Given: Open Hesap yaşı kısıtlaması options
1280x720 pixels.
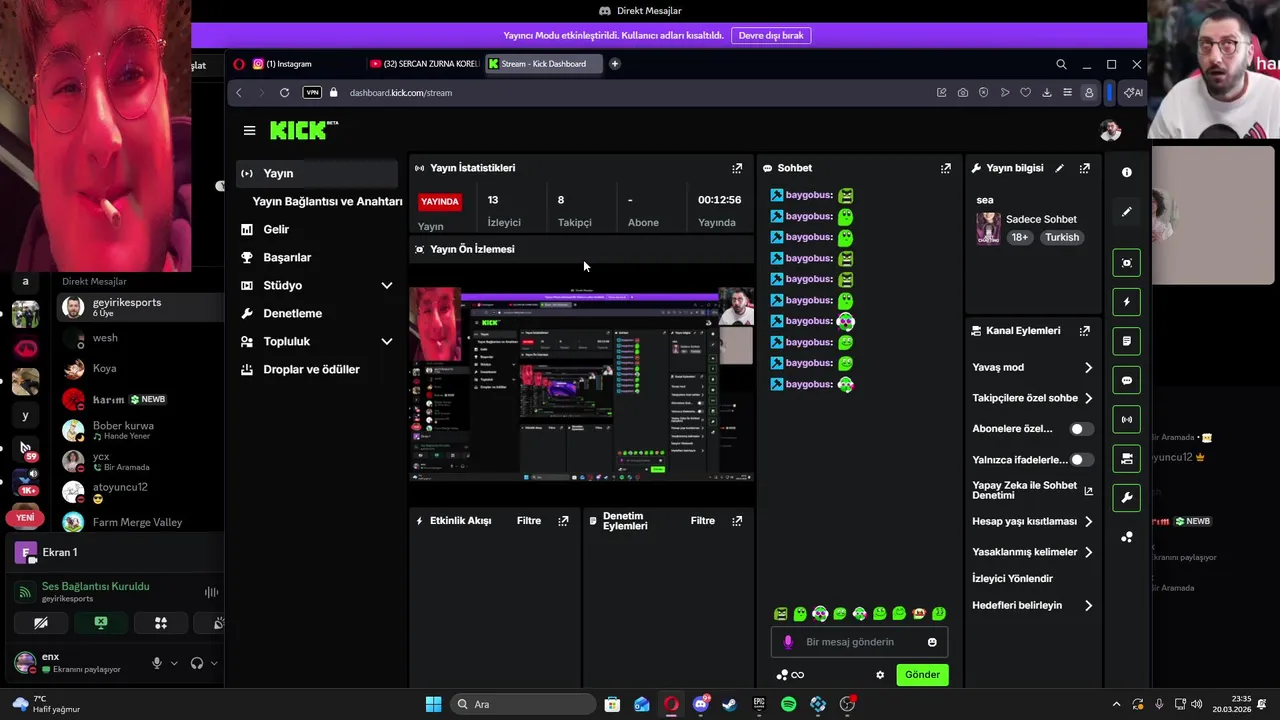Looking at the screenshot, I should (x=1032, y=521).
